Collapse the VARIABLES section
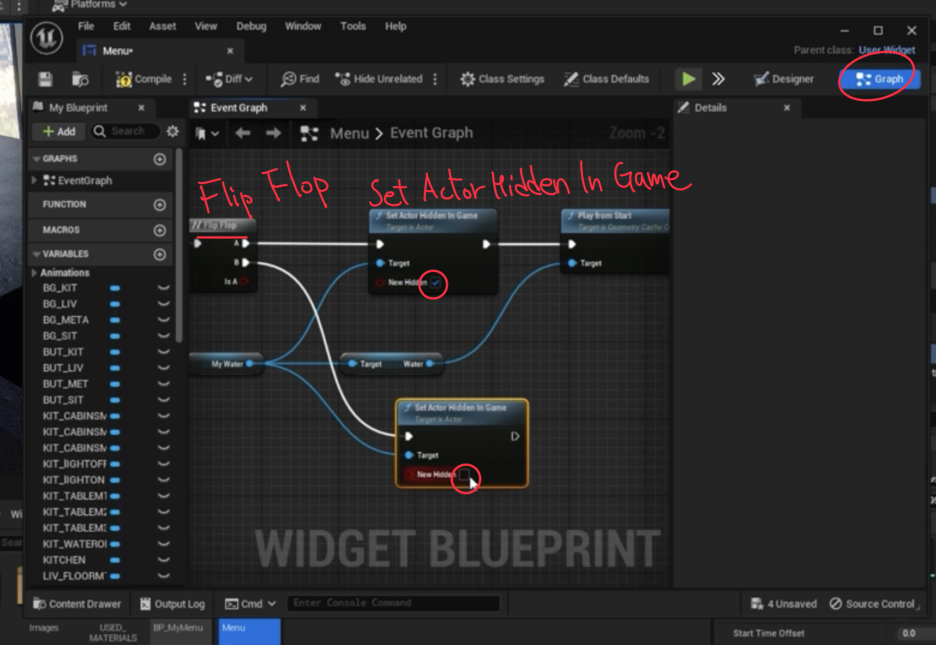 36,254
